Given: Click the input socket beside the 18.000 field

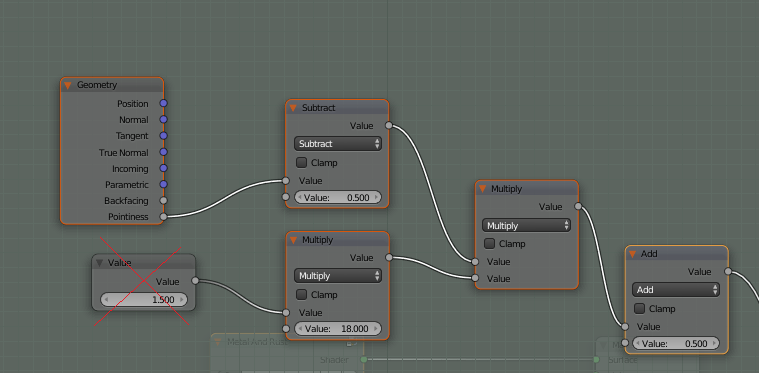Looking at the screenshot, I should (286, 328).
